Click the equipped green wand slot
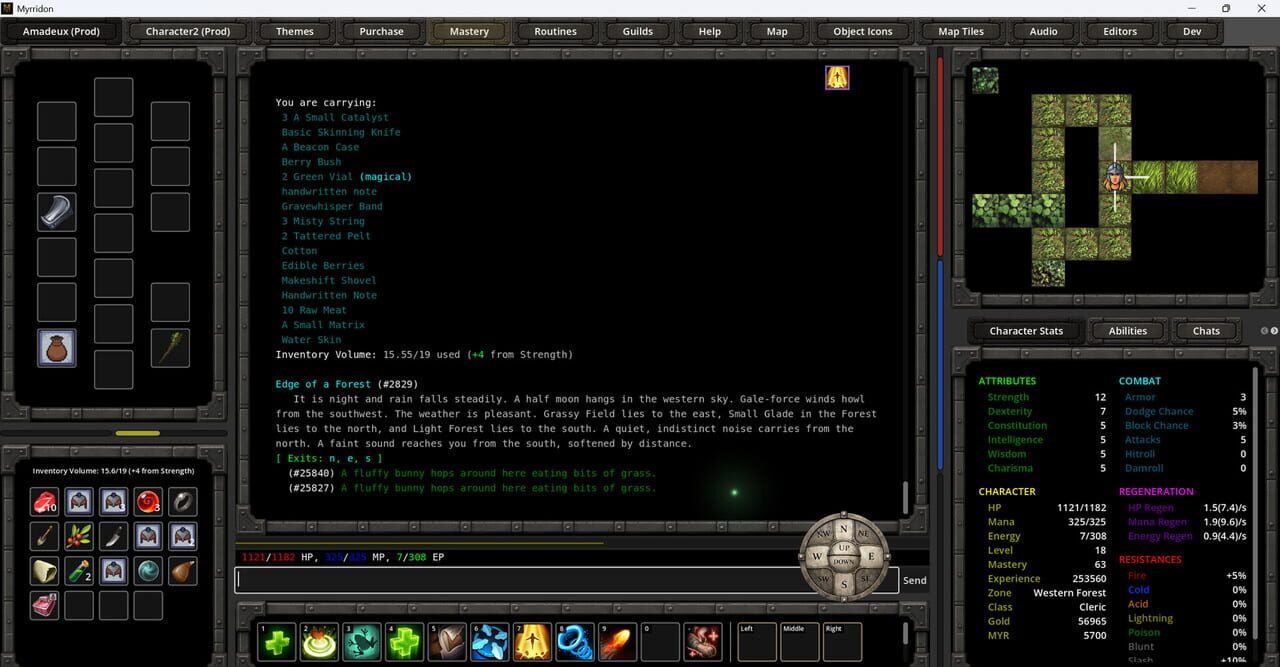Screen dimensions: 1280x667 click(170, 348)
